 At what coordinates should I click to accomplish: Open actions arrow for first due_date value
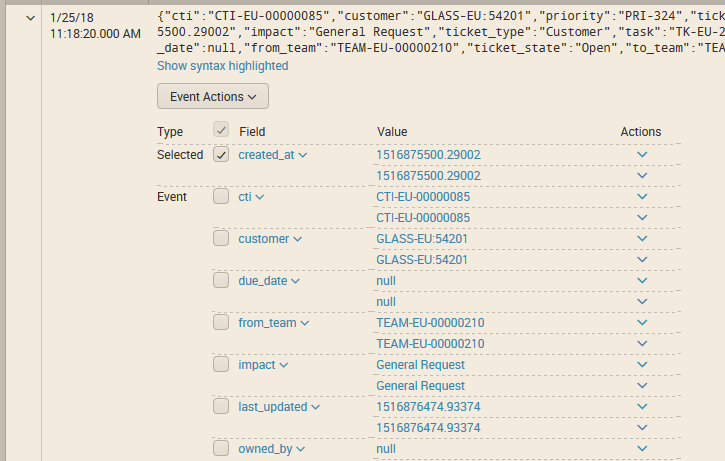(642, 281)
